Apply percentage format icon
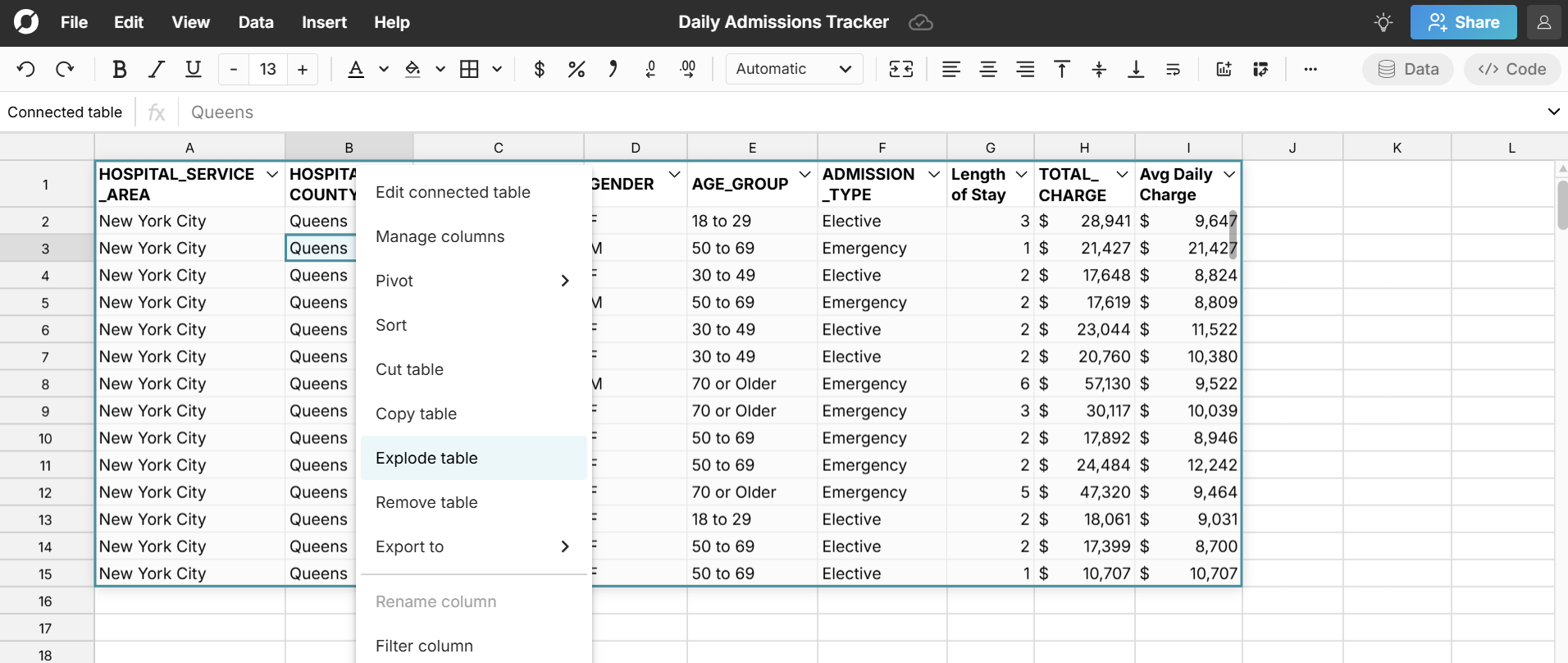Screen dimensions: 1568x663 pos(577,69)
